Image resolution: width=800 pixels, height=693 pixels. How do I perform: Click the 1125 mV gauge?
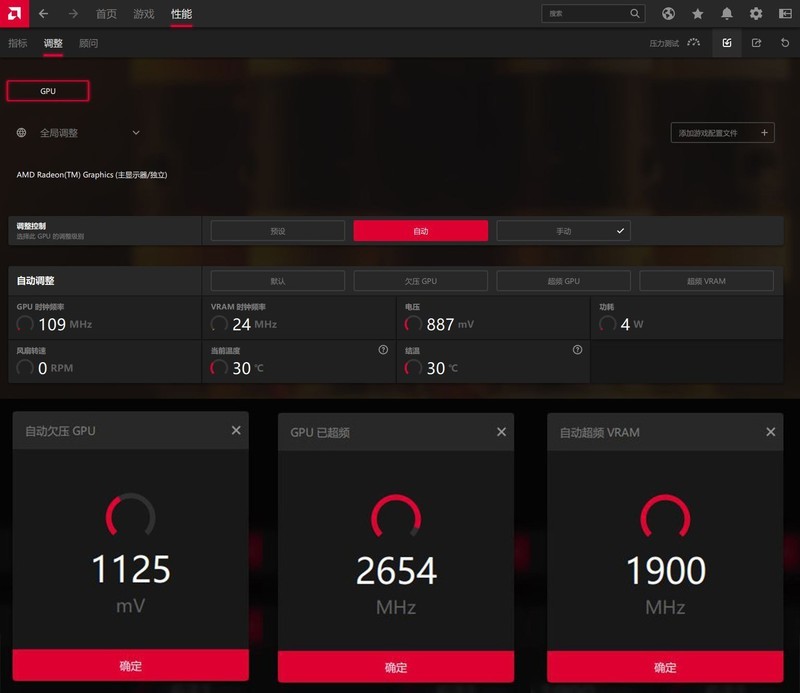[x=131, y=514]
